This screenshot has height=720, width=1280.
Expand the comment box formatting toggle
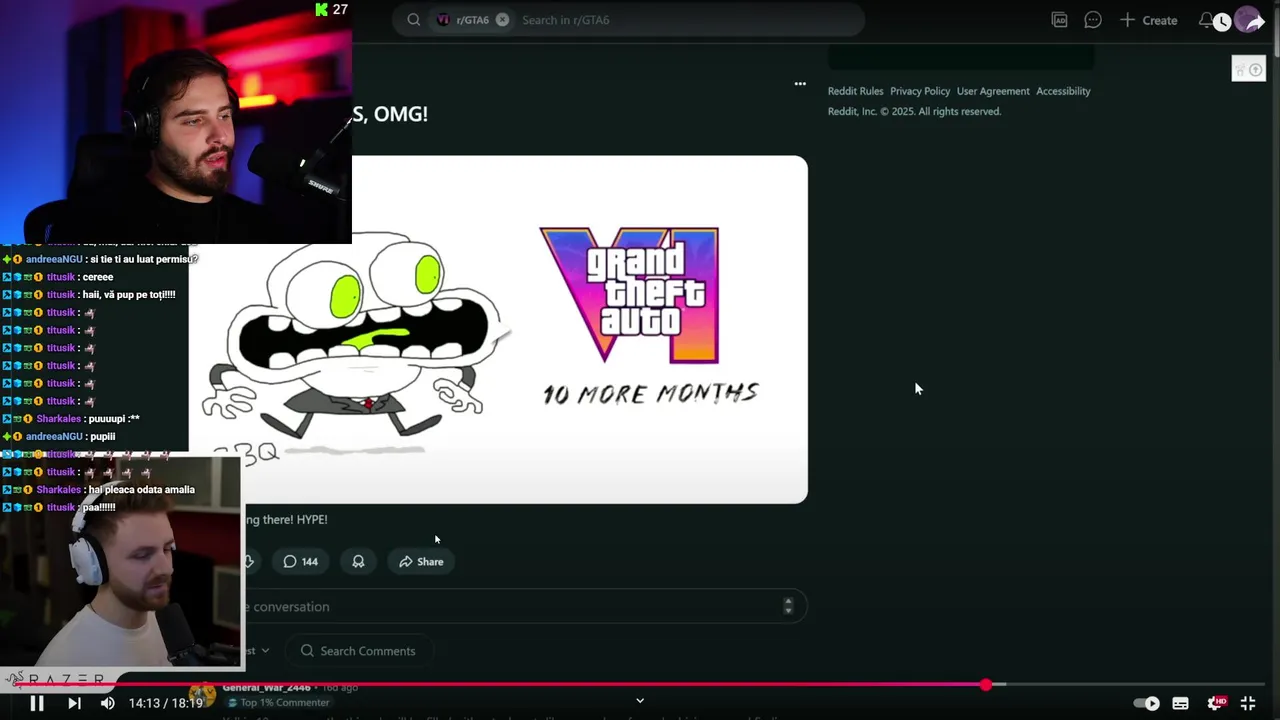click(788, 606)
